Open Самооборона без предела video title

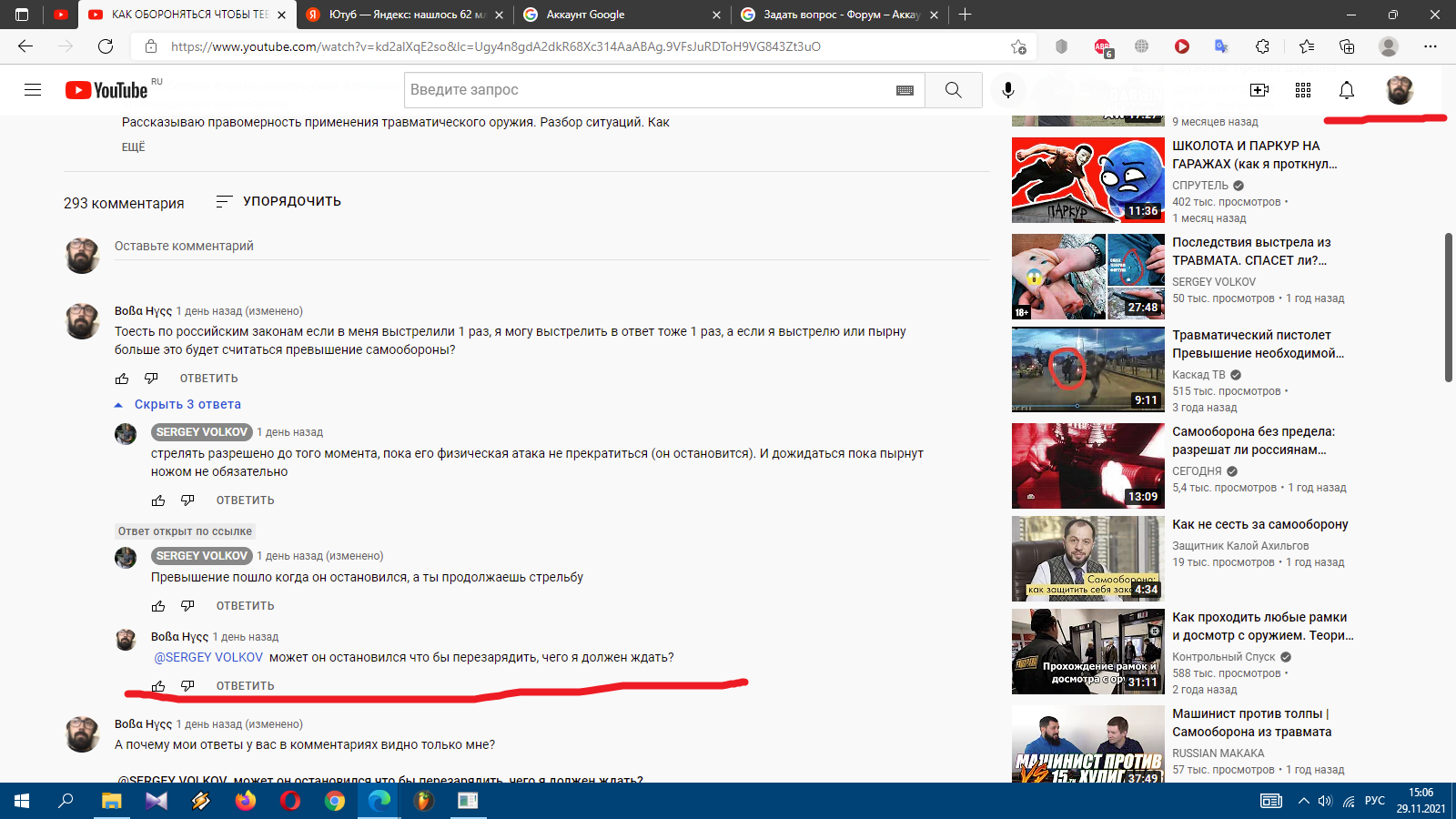[x=1254, y=440]
